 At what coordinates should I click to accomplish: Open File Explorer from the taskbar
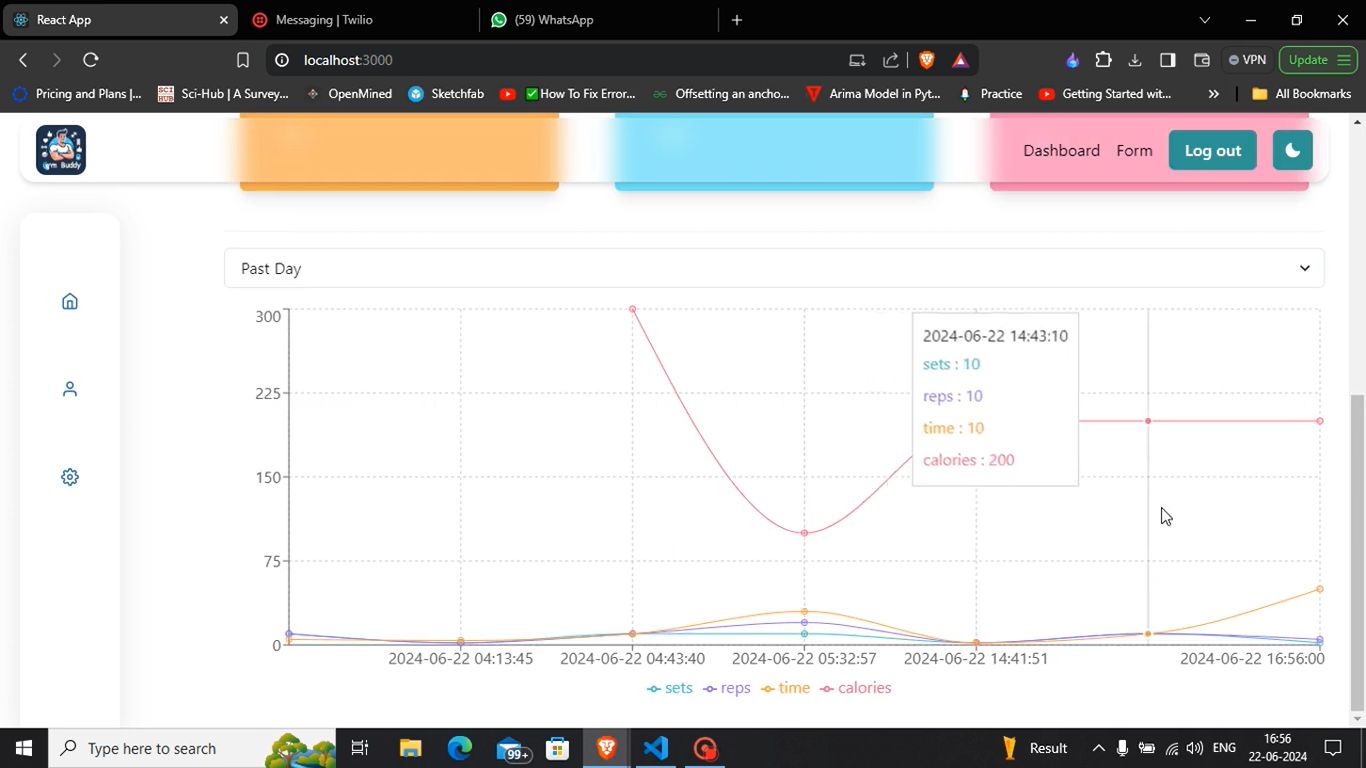pyautogui.click(x=410, y=748)
